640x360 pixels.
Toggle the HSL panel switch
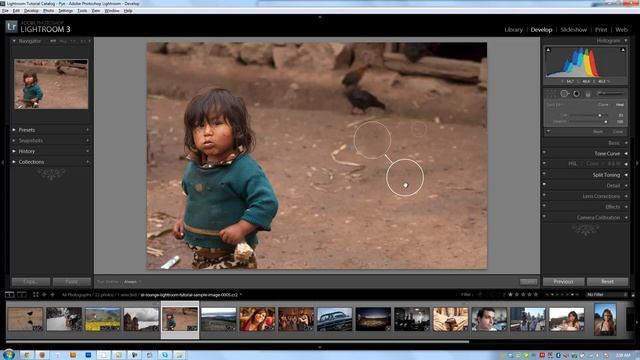pyautogui.click(x=544, y=163)
